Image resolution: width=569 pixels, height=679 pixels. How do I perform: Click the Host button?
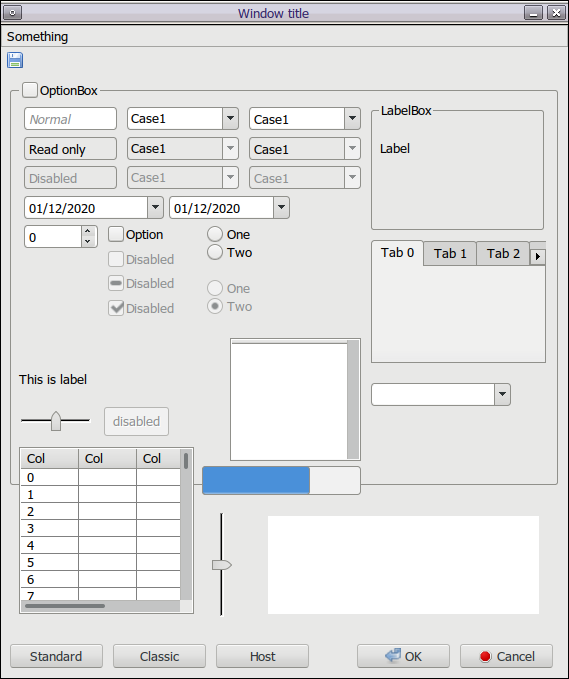(x=262, y=656)
